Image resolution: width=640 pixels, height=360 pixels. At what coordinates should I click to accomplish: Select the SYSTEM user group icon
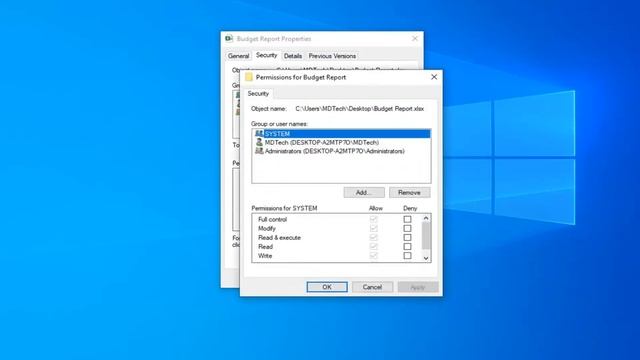click(259, 133)
